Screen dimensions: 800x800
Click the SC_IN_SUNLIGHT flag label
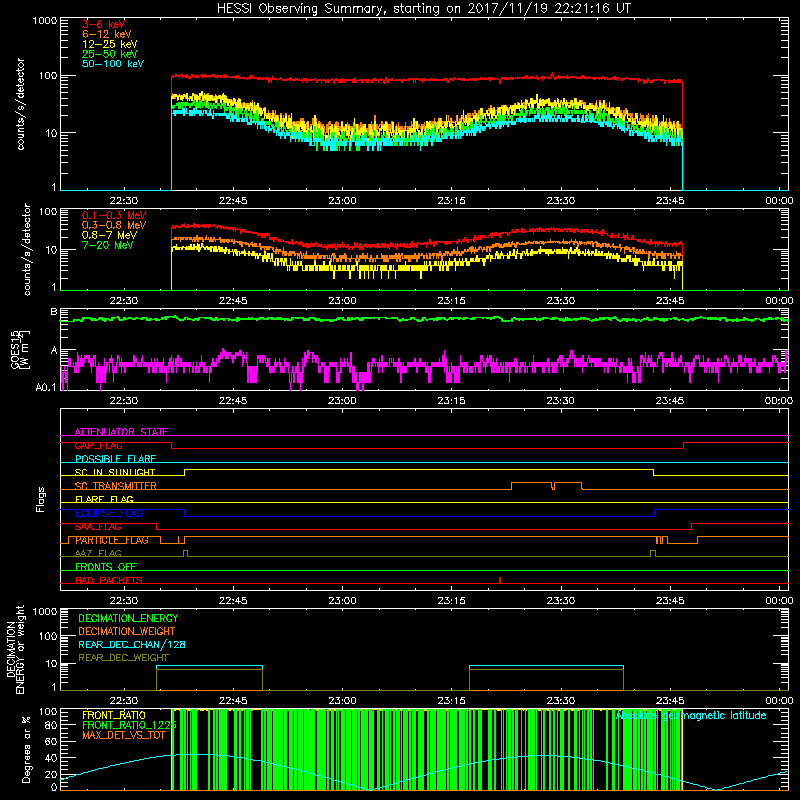pos(115,472)
